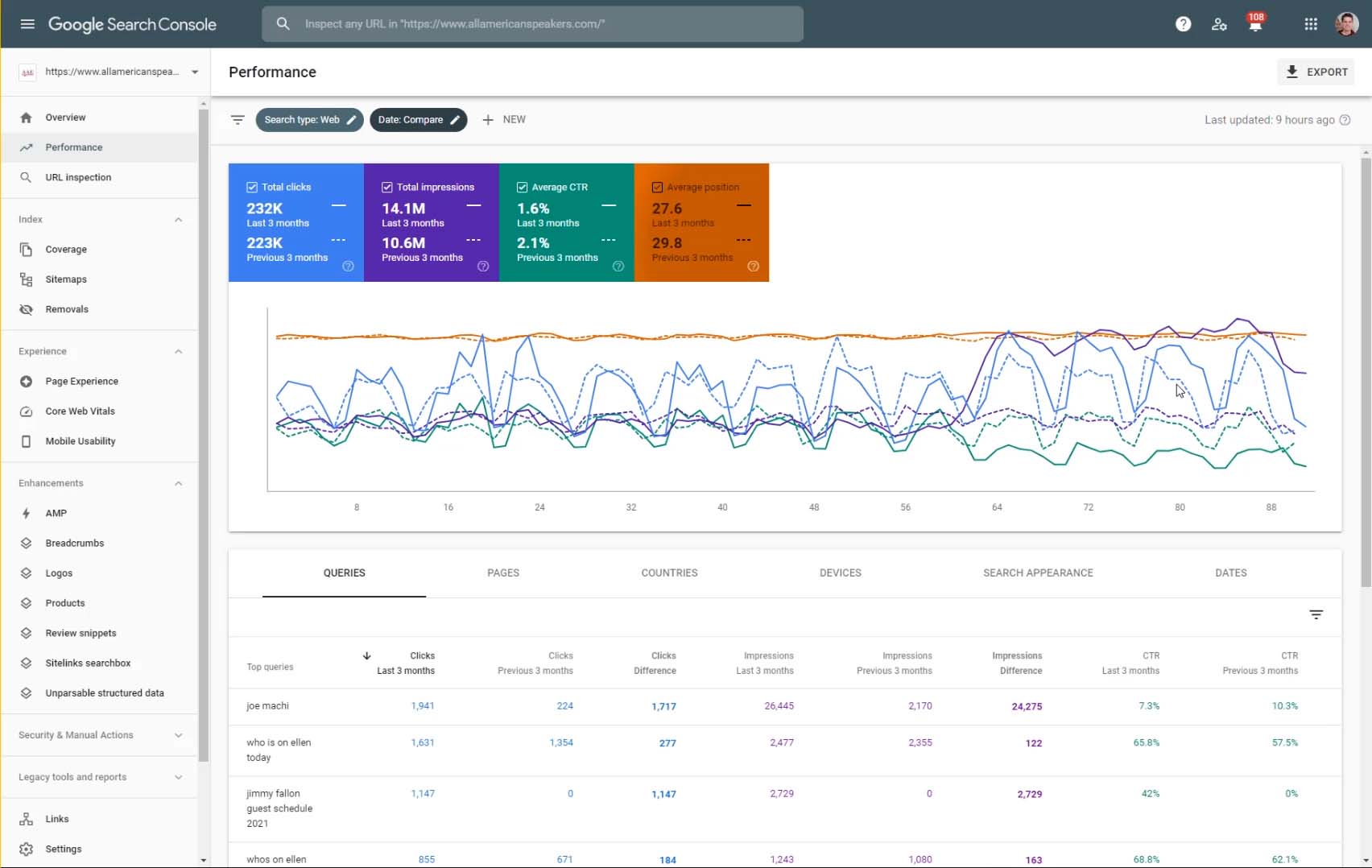Open Mobile Usability report
Image resolution: width=1372 pixels, height=868 pixels.
[99, 441]
